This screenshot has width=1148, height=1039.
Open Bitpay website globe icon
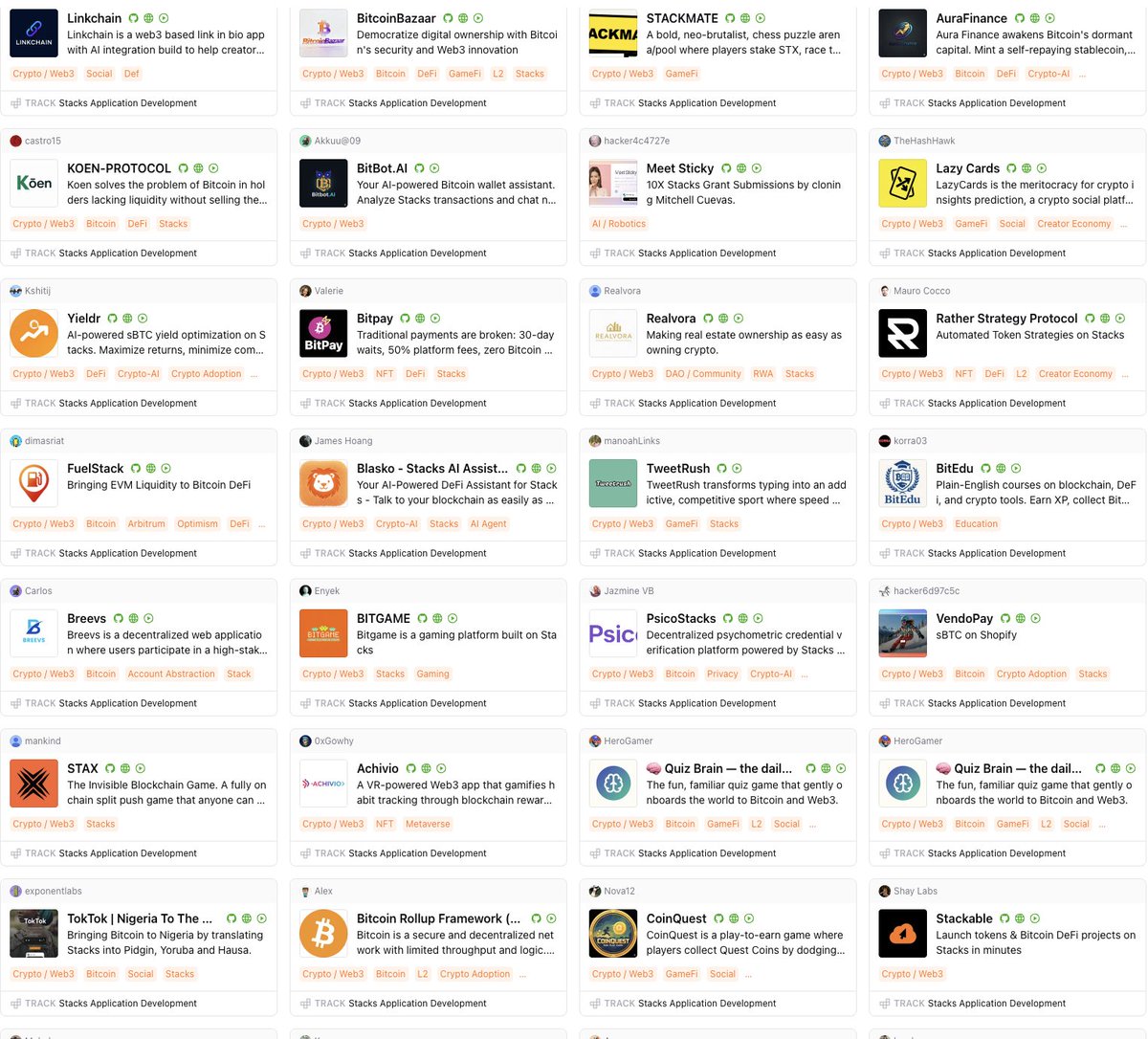(420, 319)
